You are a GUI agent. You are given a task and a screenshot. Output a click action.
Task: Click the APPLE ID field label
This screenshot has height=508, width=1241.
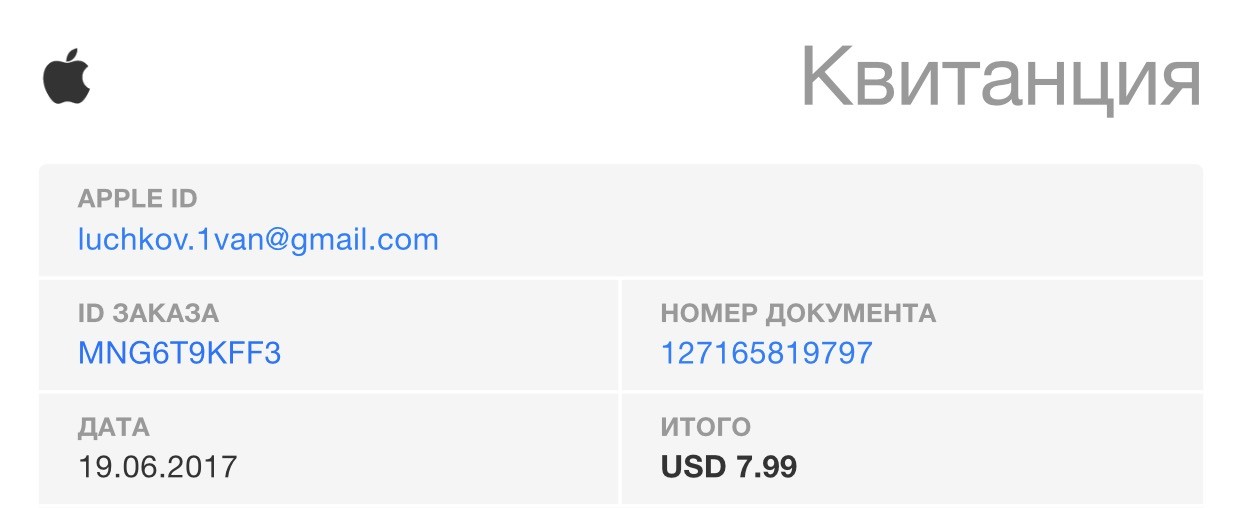click(138, 198)
